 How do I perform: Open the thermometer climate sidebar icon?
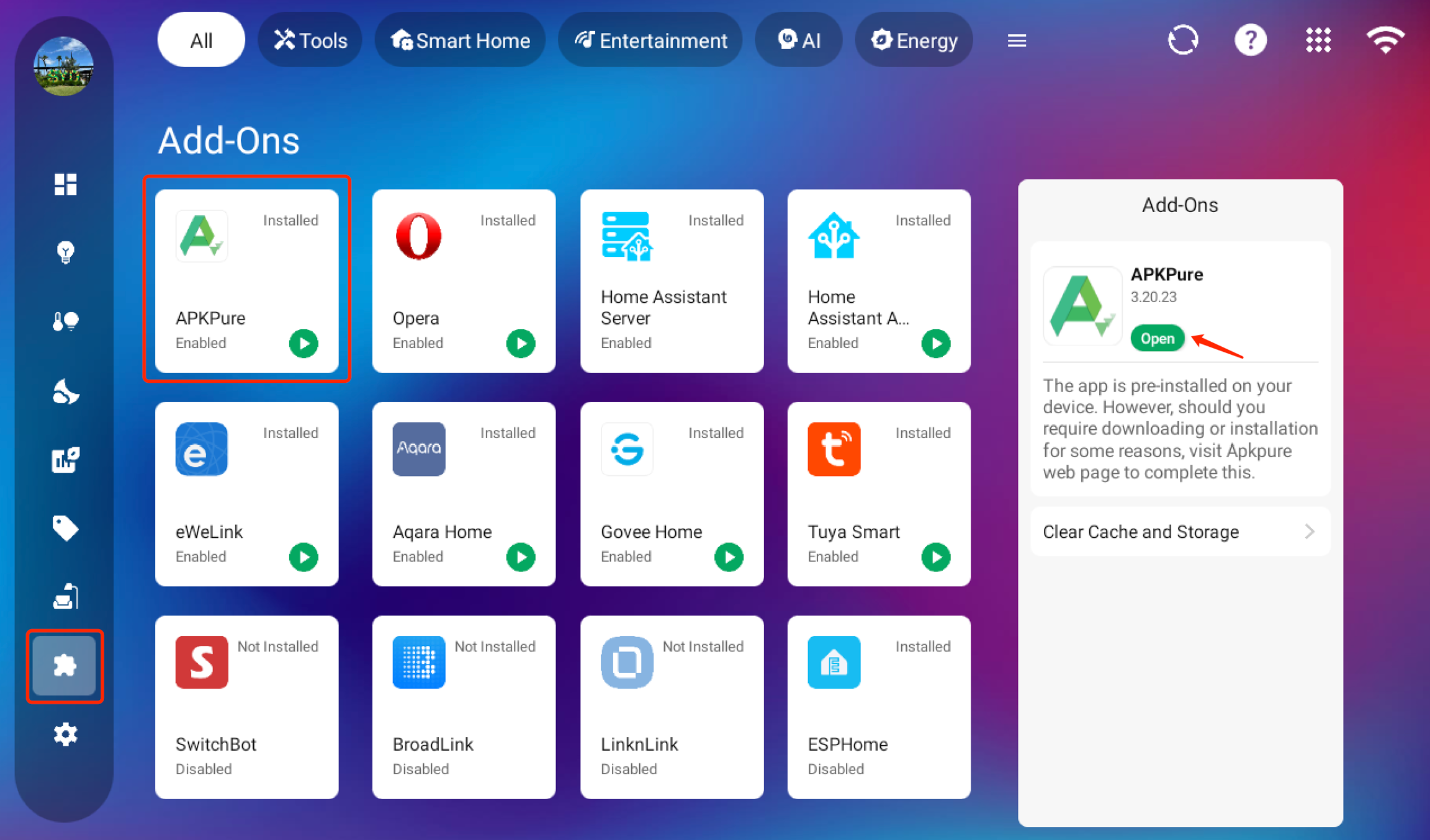pos(65,321)
